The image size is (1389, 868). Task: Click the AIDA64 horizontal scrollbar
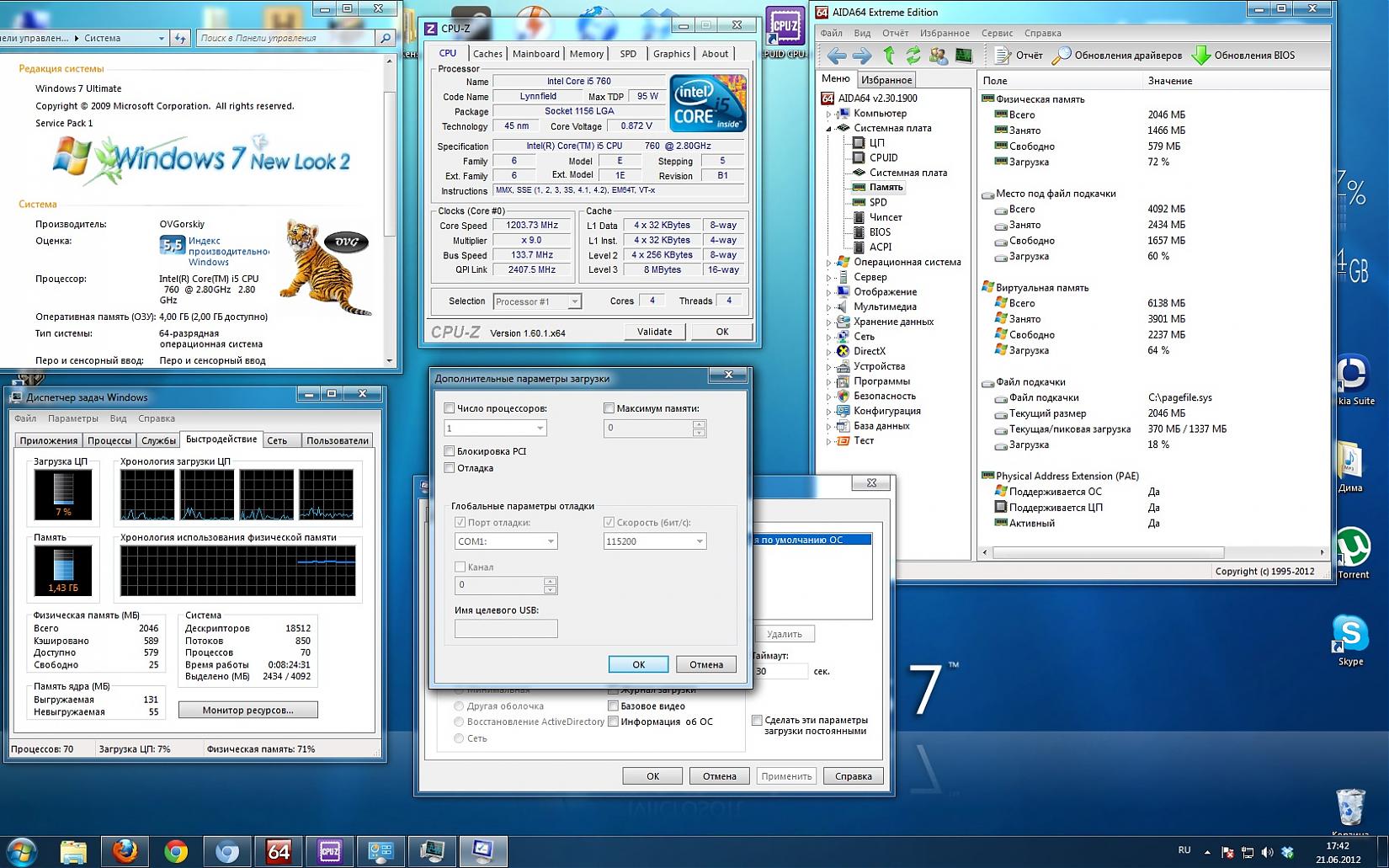(1108, 552)
